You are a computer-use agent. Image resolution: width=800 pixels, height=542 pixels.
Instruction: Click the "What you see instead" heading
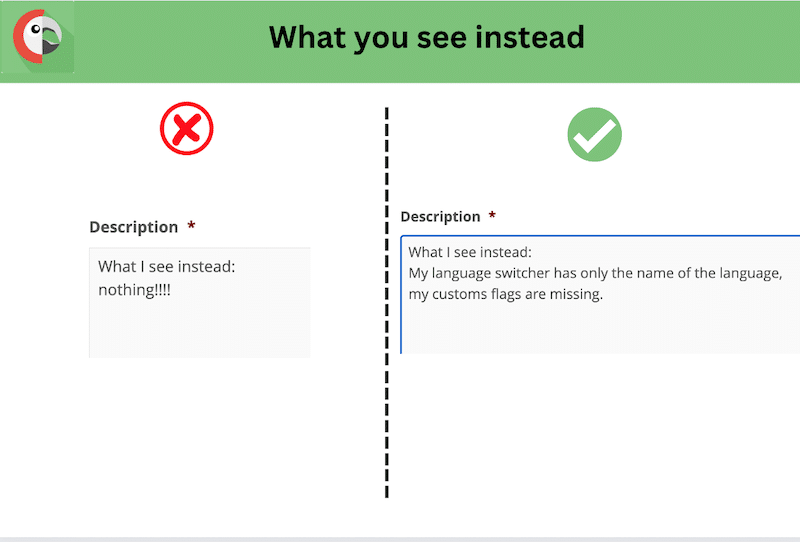[x=427, y=37]
